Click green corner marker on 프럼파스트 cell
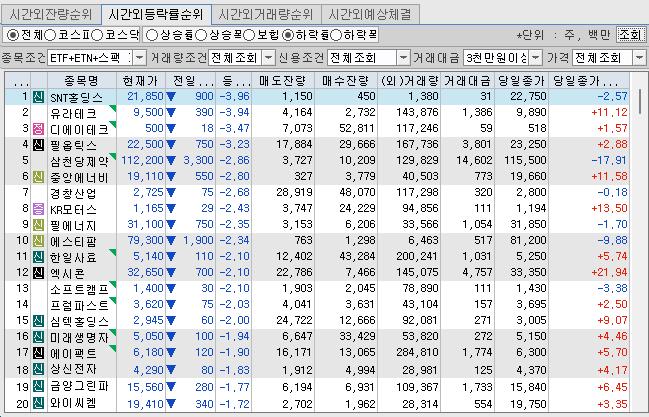Screen dimensions: 649x417 113,300
